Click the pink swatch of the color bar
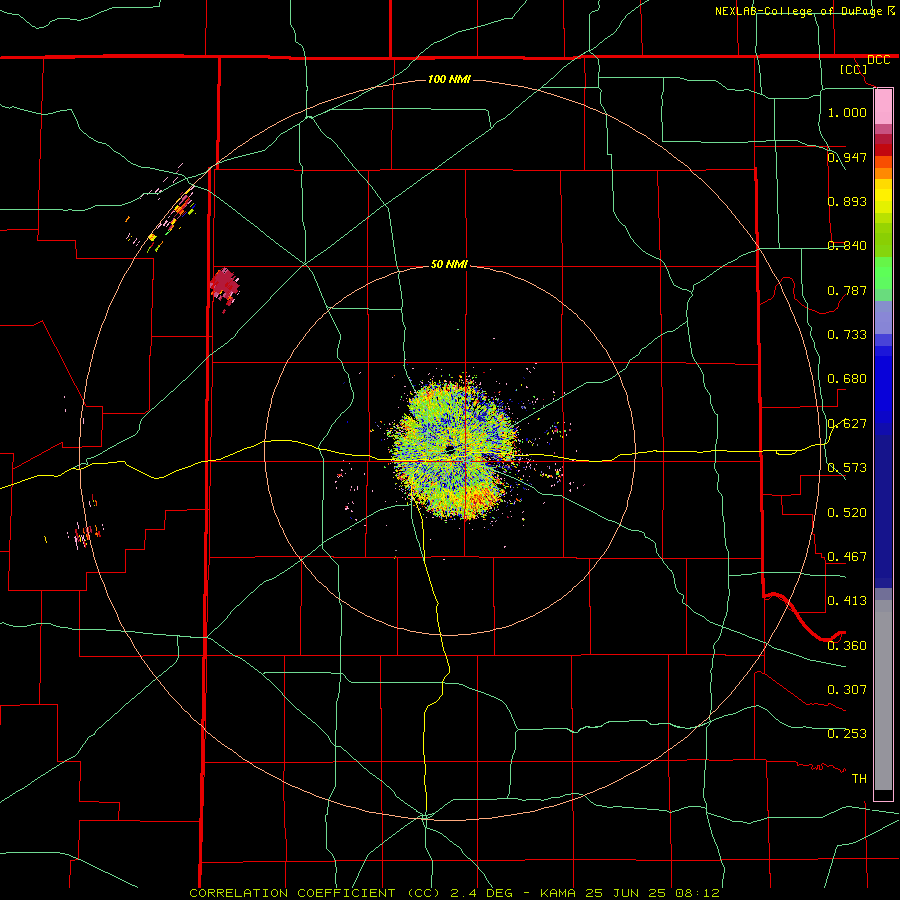The height and width of the screenshot is (900, 900). tap(883, 107)
